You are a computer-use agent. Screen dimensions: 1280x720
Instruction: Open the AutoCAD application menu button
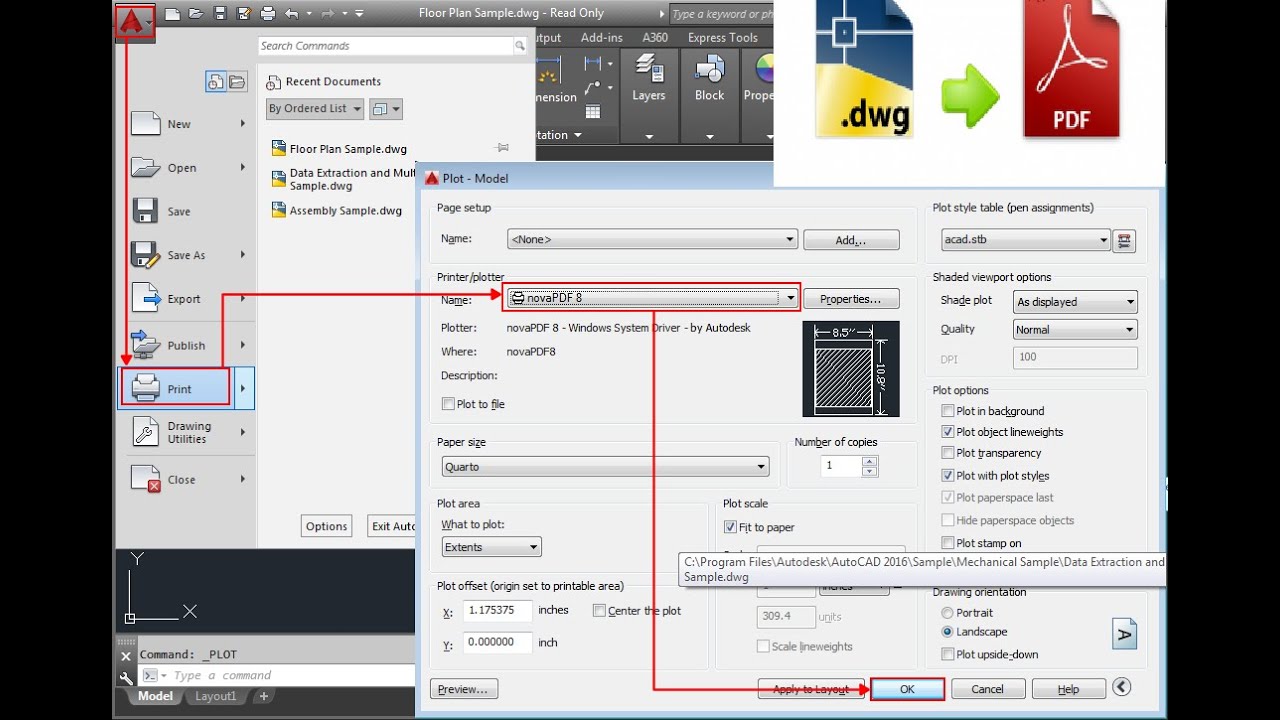tap(135, 22)
